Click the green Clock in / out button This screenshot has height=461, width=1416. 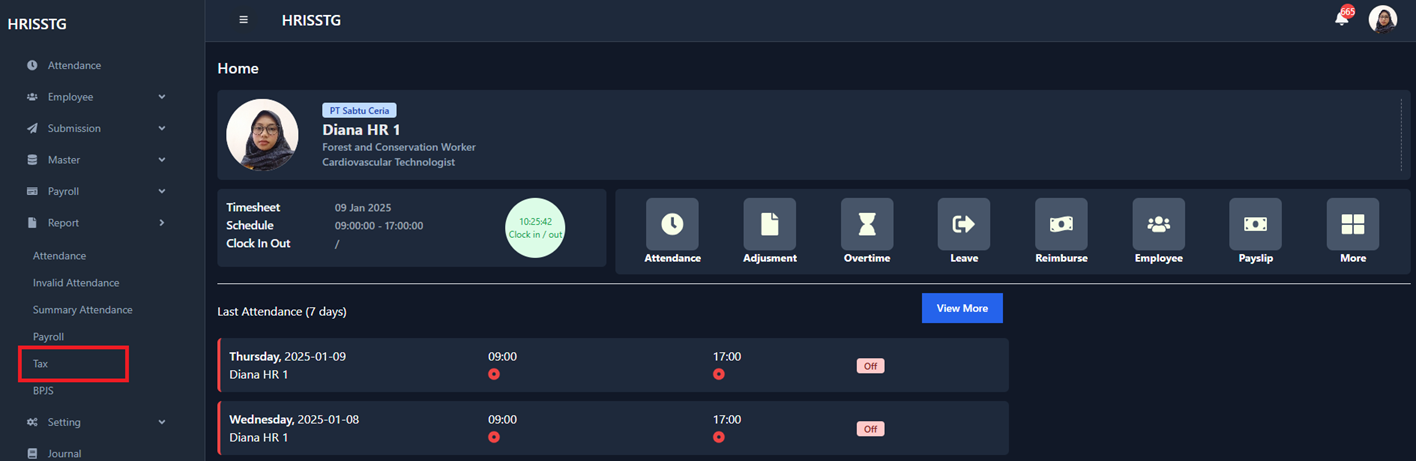535,228
